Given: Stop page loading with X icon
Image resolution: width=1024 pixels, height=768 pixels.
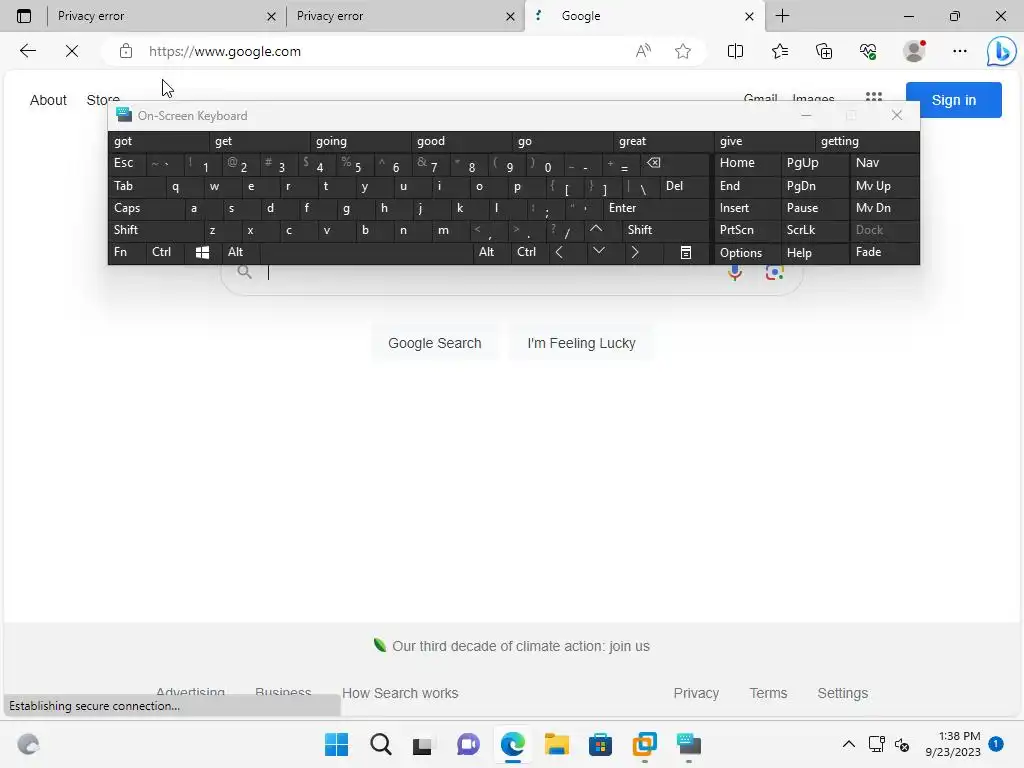Looking at the screenshot, I should 72,51.
